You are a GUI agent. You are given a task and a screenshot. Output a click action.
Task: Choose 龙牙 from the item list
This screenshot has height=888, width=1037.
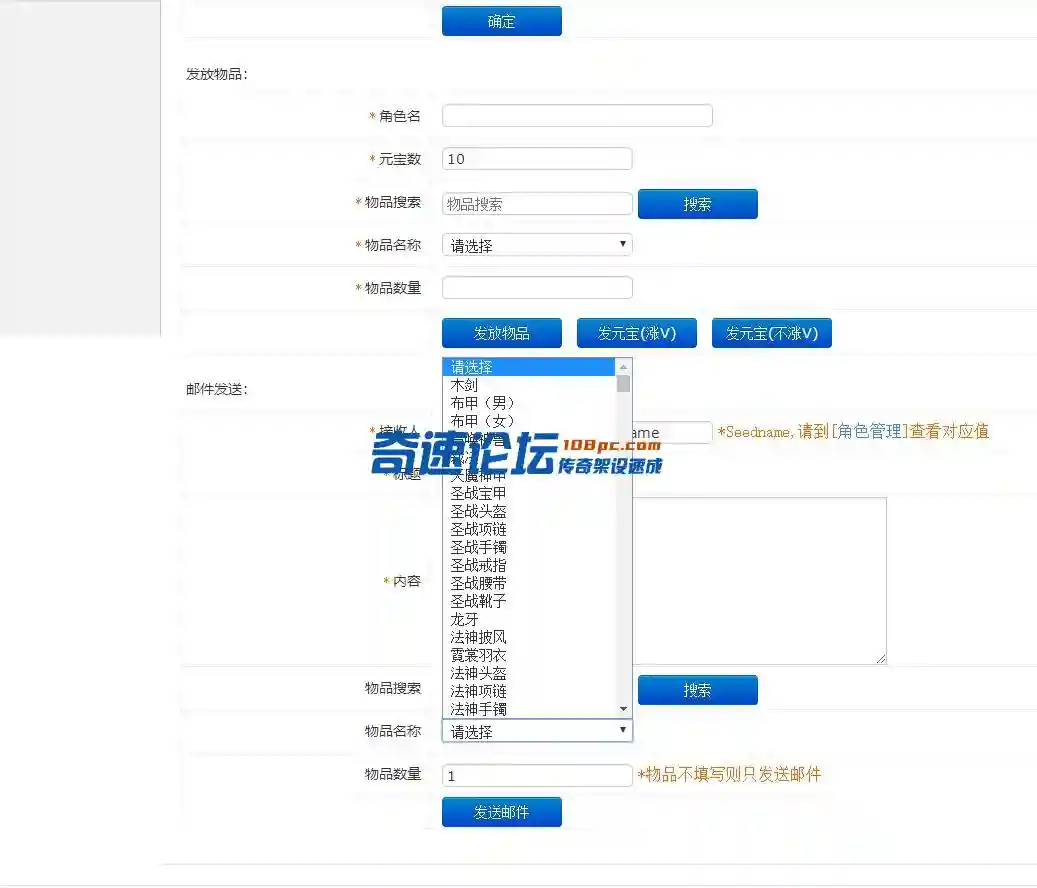pyautogui.click(x=529, y=619)
